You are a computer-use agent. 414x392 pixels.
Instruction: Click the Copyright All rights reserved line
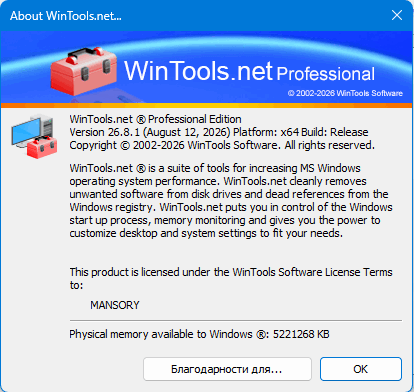click(222, 145)
